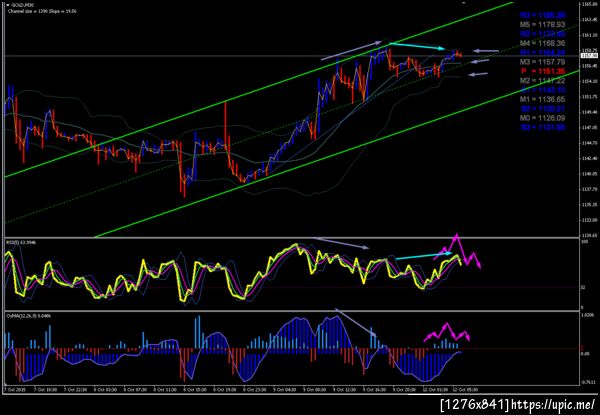Click the M0 = 1126.09 pivot label
Image resolution: width=600 pixels, height=415 pixels.
543,118
